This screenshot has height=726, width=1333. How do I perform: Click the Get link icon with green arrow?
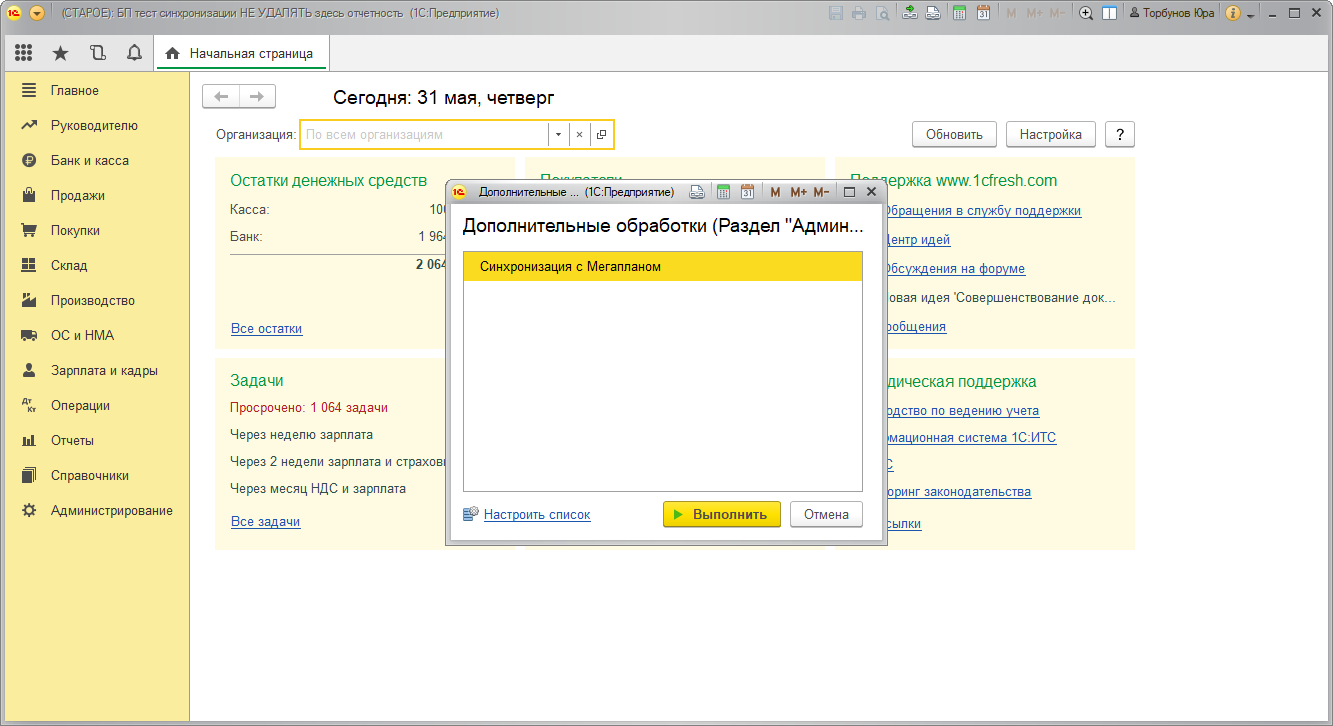(910, 14)
